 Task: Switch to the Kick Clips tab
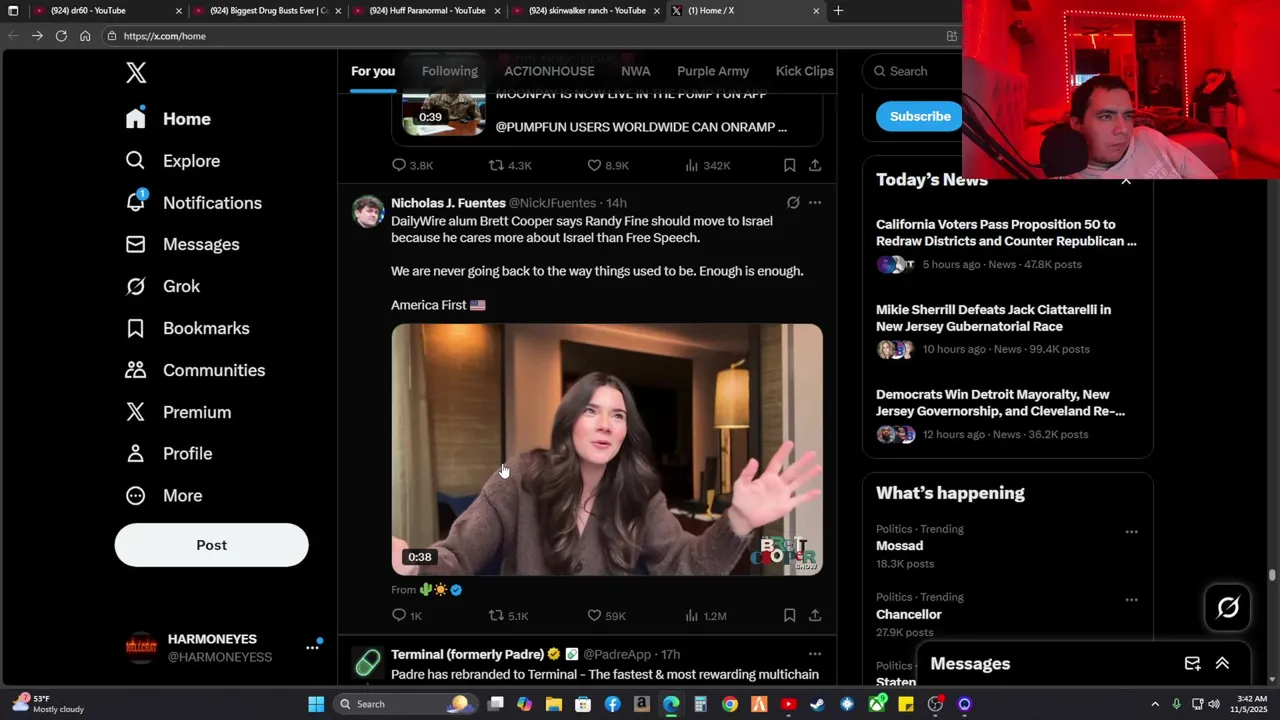coord(804,71)
